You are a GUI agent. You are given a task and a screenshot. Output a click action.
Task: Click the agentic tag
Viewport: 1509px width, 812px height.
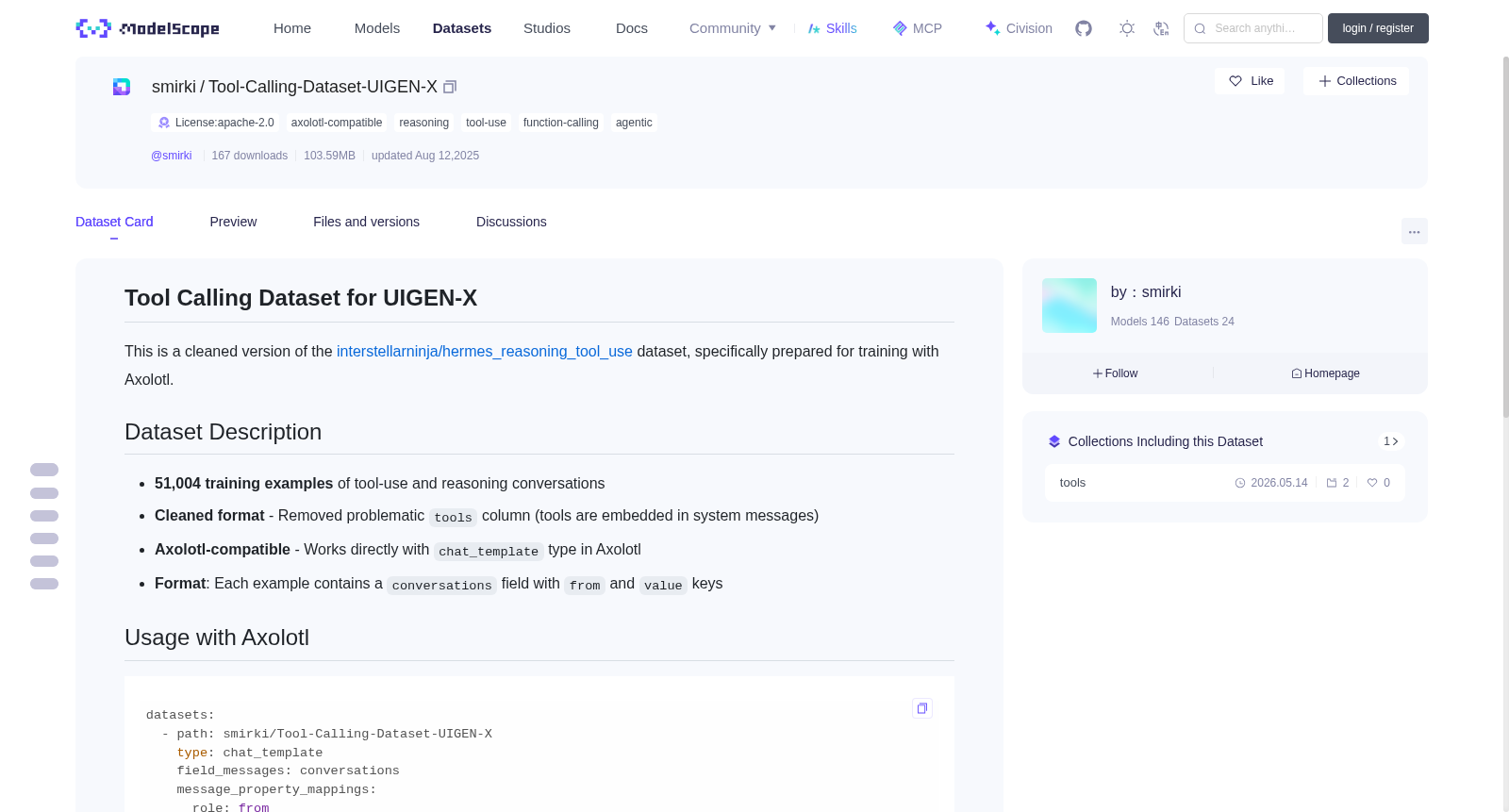point(634,123)
